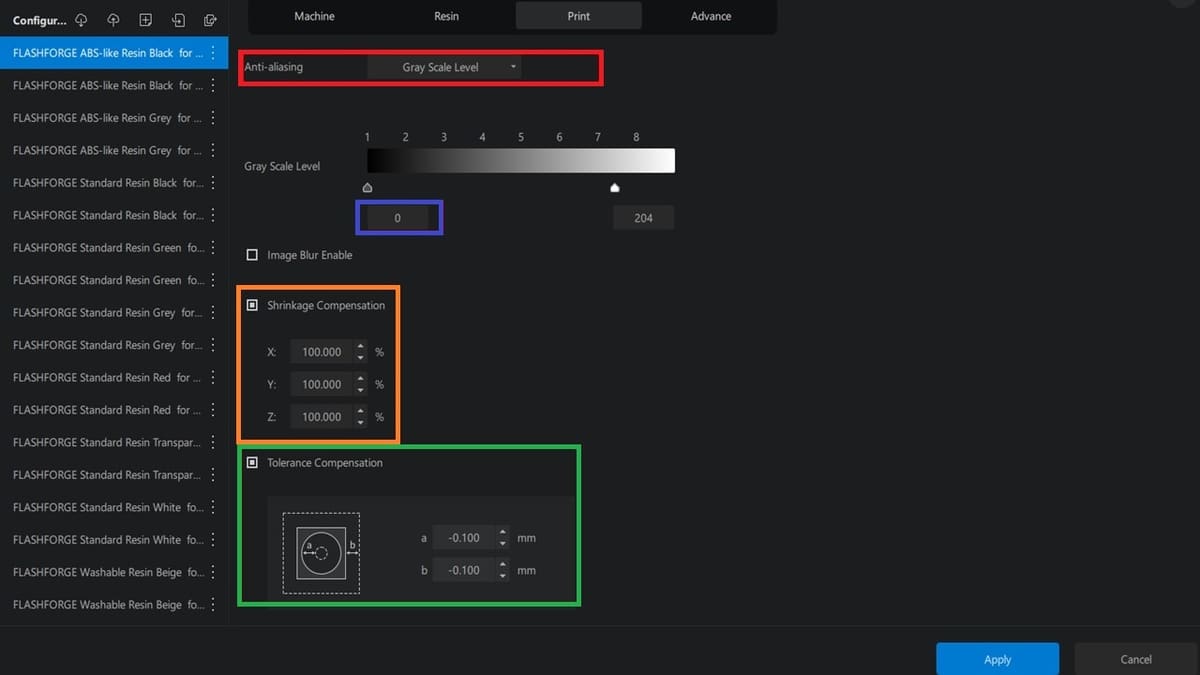Decrease tolerance b value with down arrow

[x=503, y=576]
